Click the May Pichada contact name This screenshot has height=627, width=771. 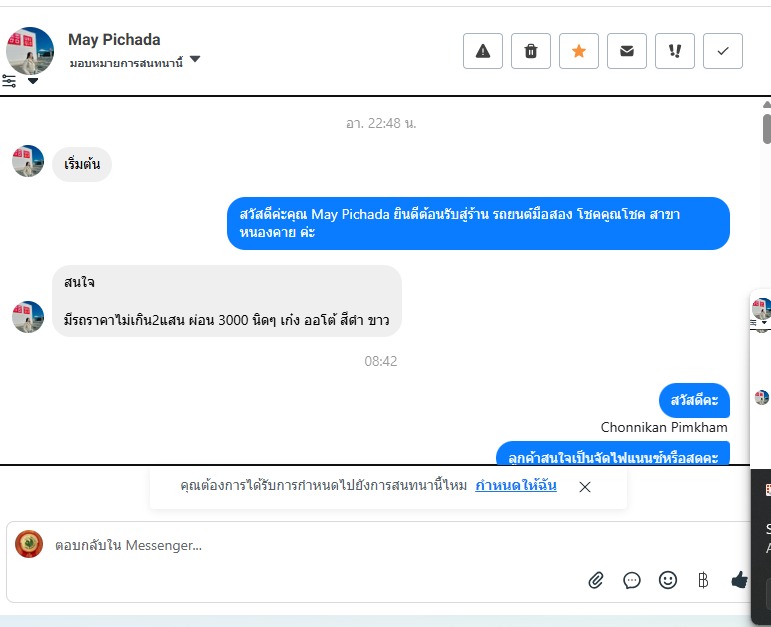point(114,39)
